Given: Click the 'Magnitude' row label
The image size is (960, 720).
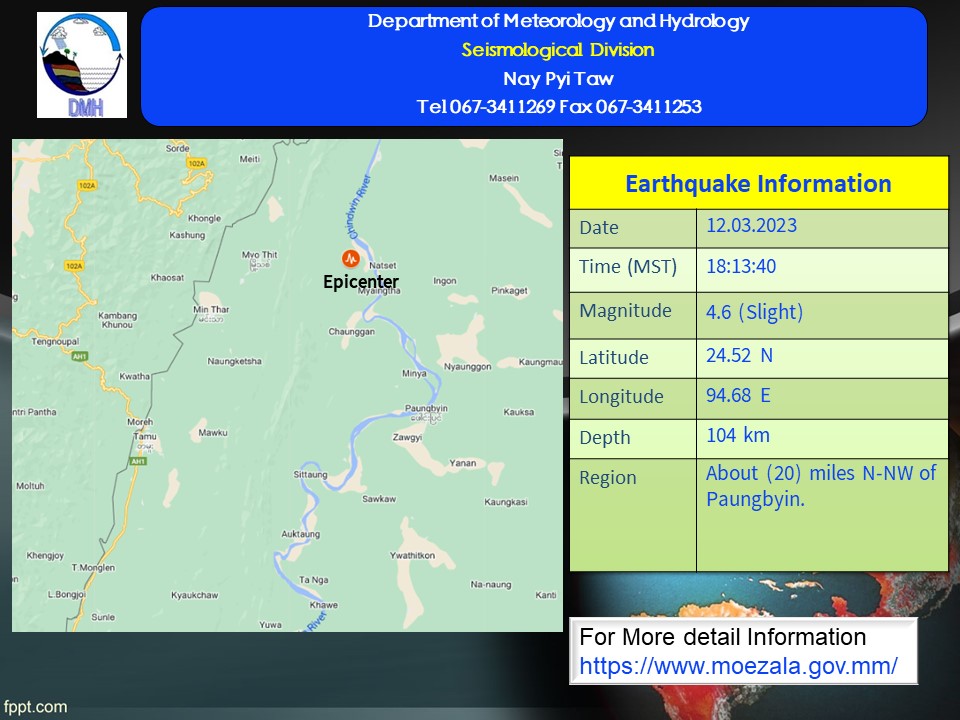Looking at the screenshot, I should (x=625, y=310).
